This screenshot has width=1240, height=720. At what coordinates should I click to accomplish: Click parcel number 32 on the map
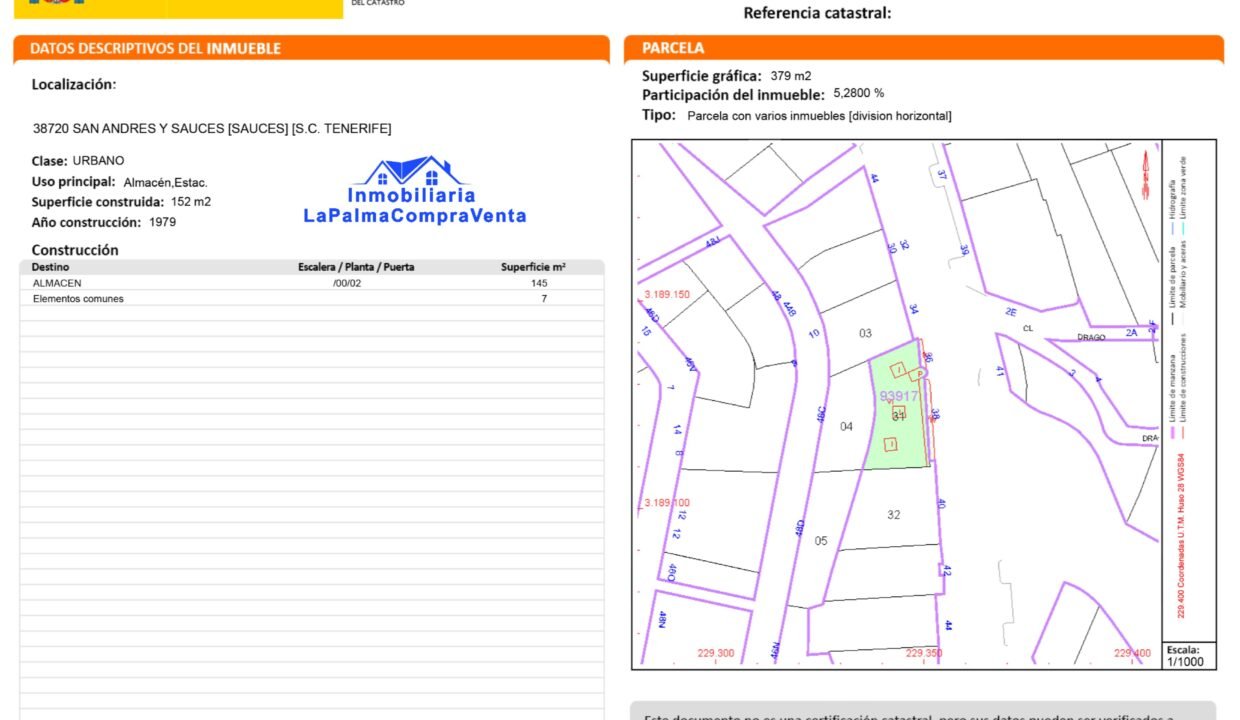pos(894,515)
